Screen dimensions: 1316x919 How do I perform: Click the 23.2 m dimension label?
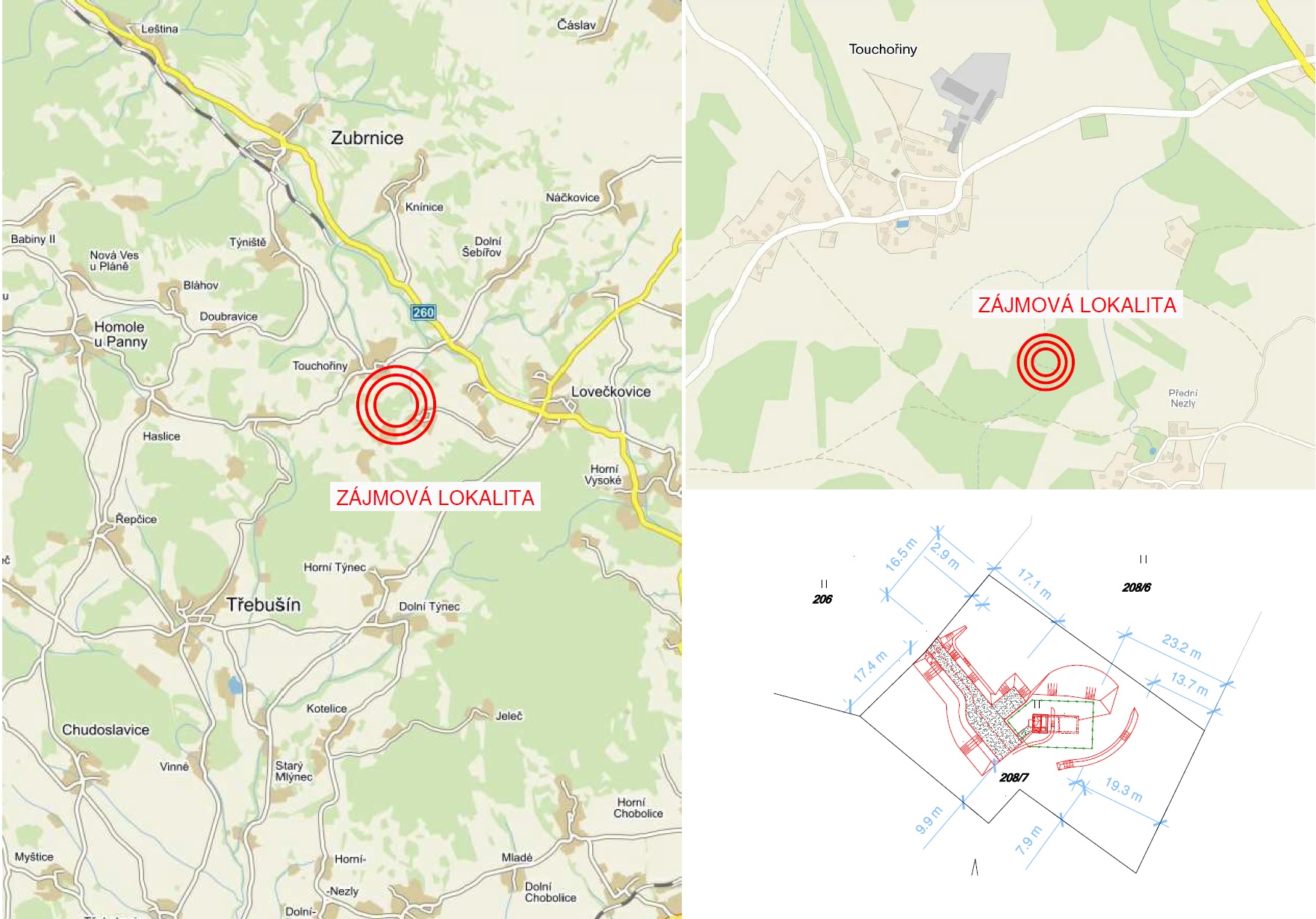1182,646
